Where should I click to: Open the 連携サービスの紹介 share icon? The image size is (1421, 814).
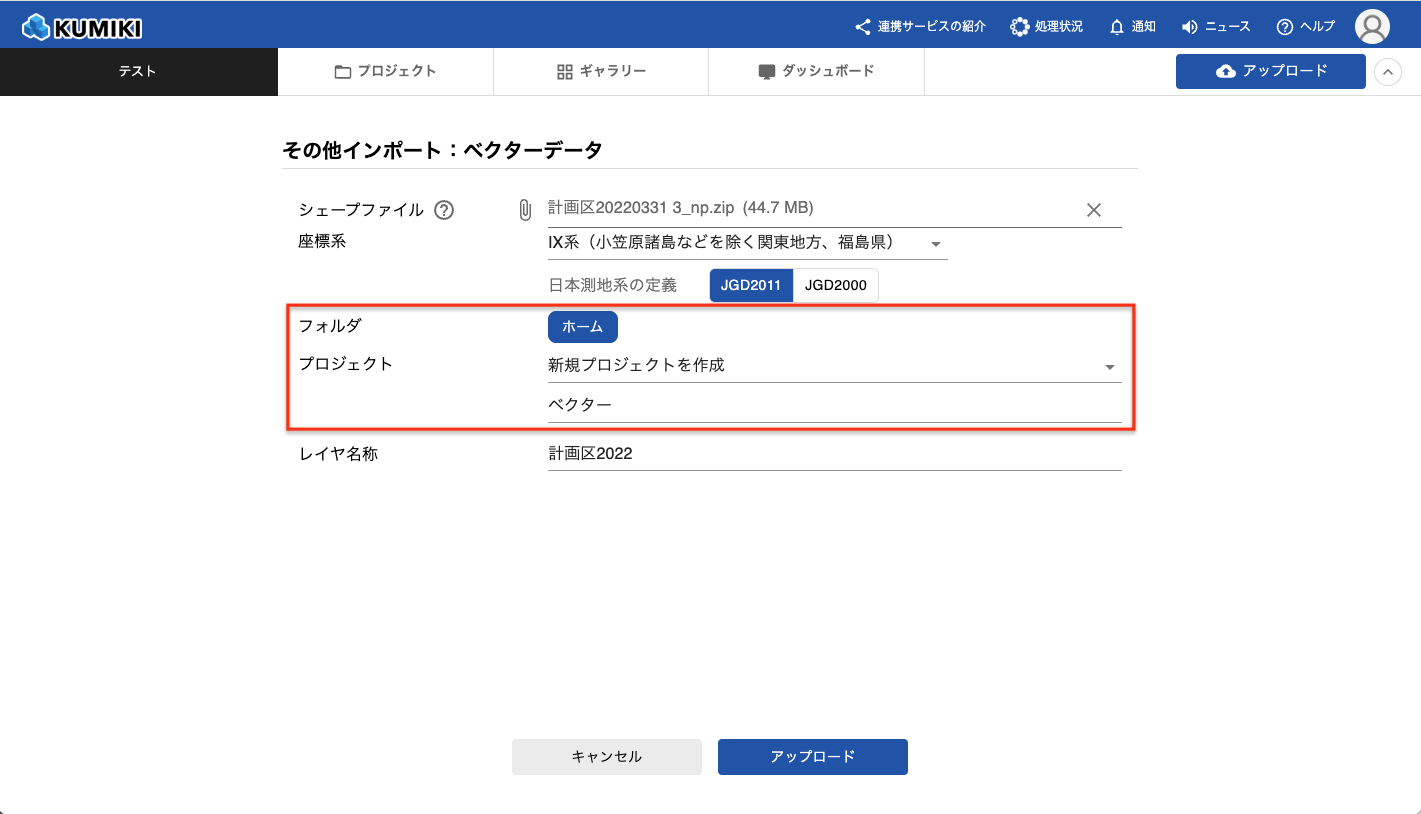pos(862,27)
